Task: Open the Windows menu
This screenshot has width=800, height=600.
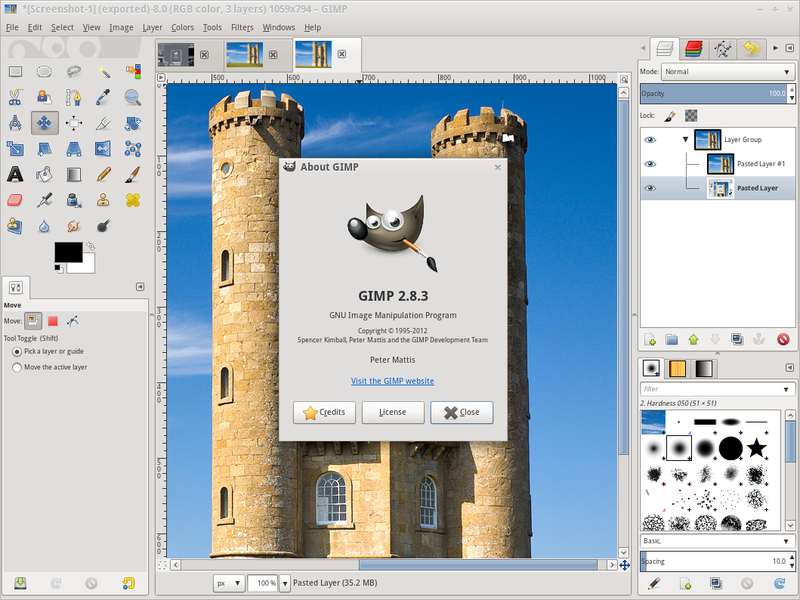Action: coord(279,27)
